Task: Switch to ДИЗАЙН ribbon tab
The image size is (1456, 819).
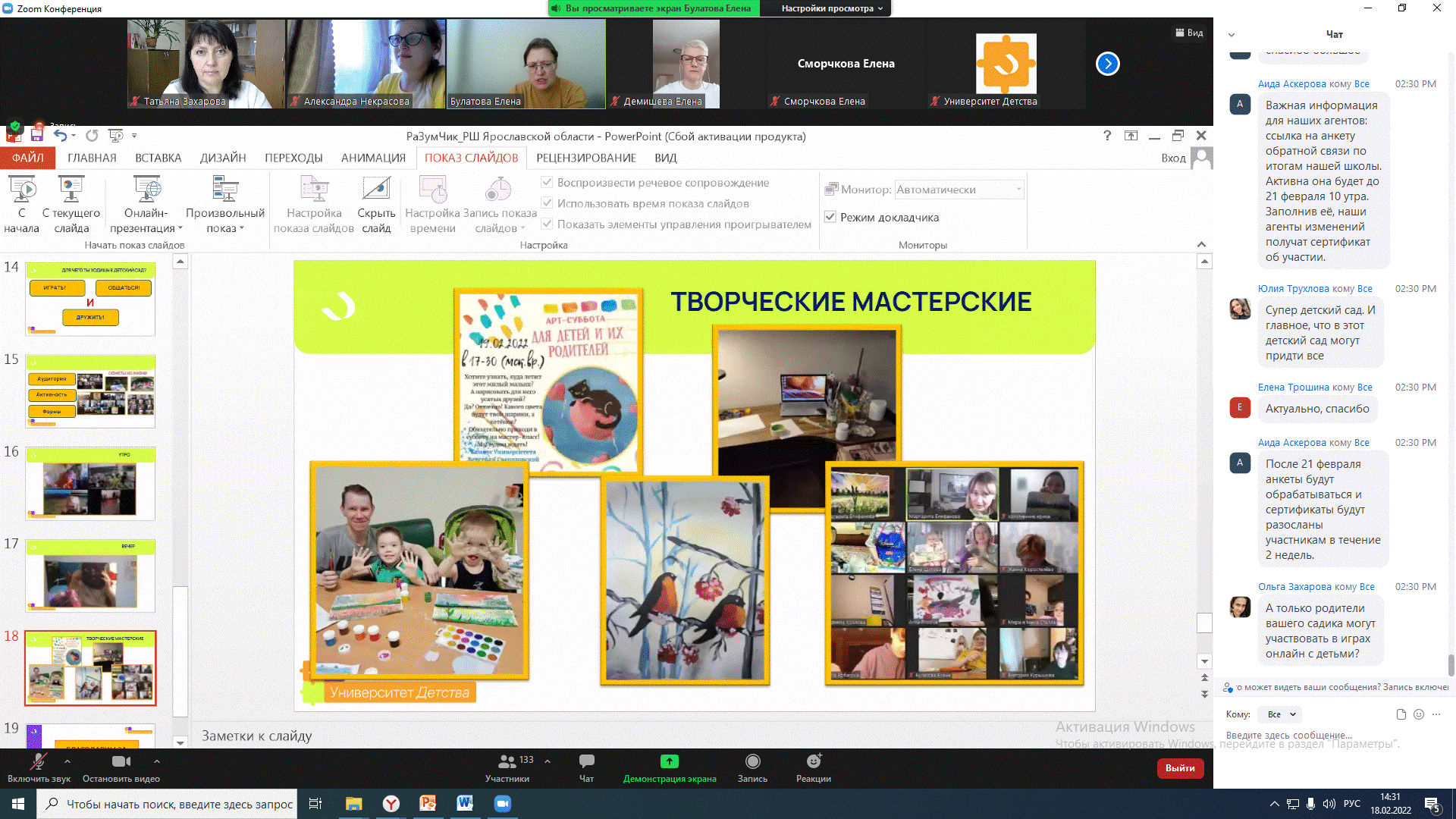Action: pyautogui.click(x=223, y=158)
